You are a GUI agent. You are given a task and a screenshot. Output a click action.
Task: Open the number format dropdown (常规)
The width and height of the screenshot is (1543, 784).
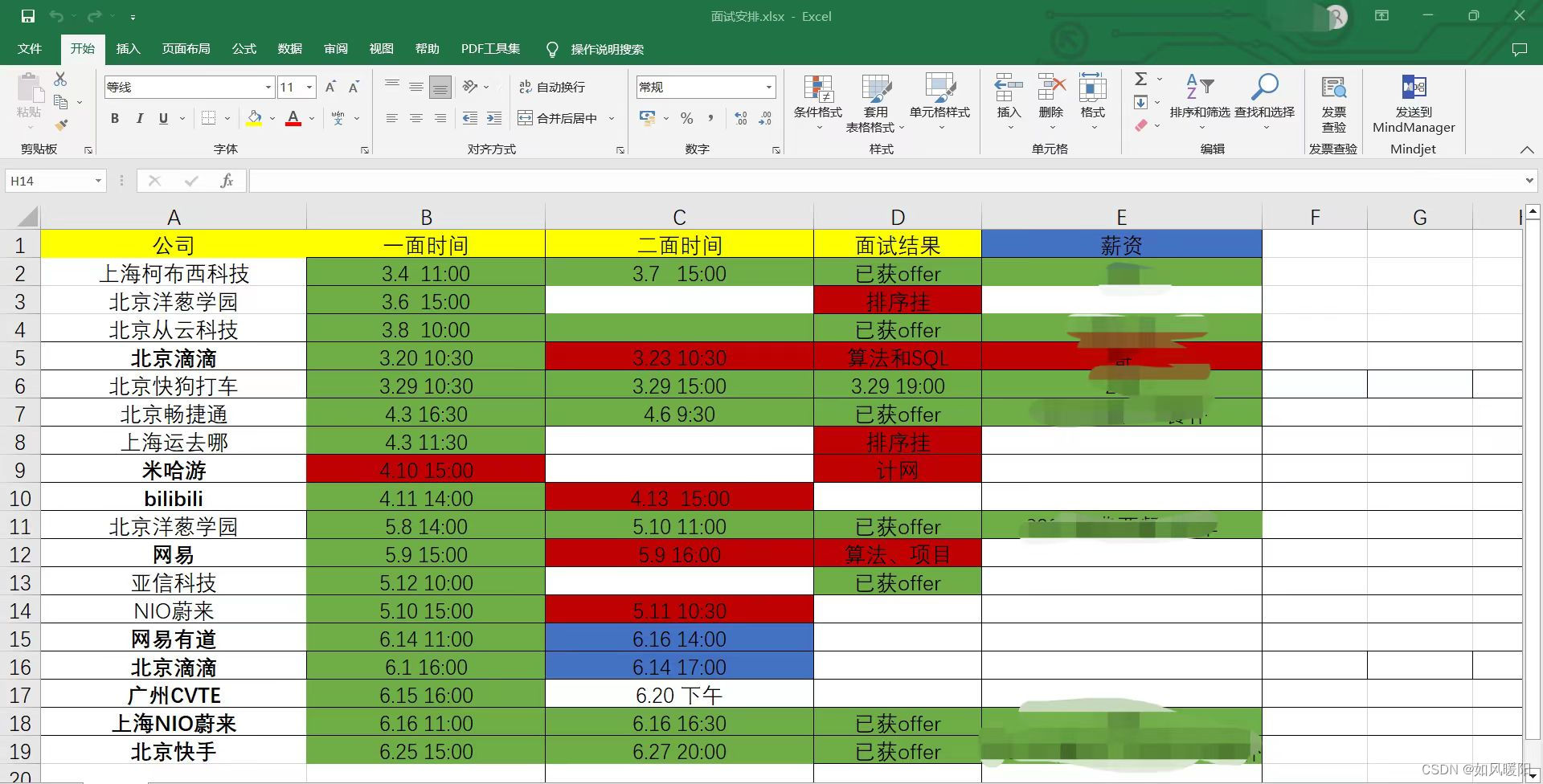pyautogui.click(x=768, y=87)
